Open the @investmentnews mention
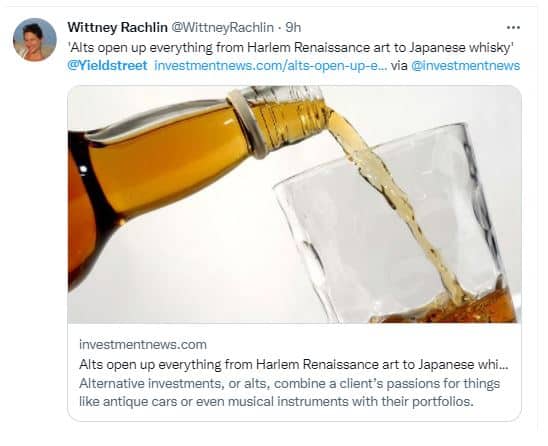This screenshot has height=446, width=548. (x=466, y=66)
